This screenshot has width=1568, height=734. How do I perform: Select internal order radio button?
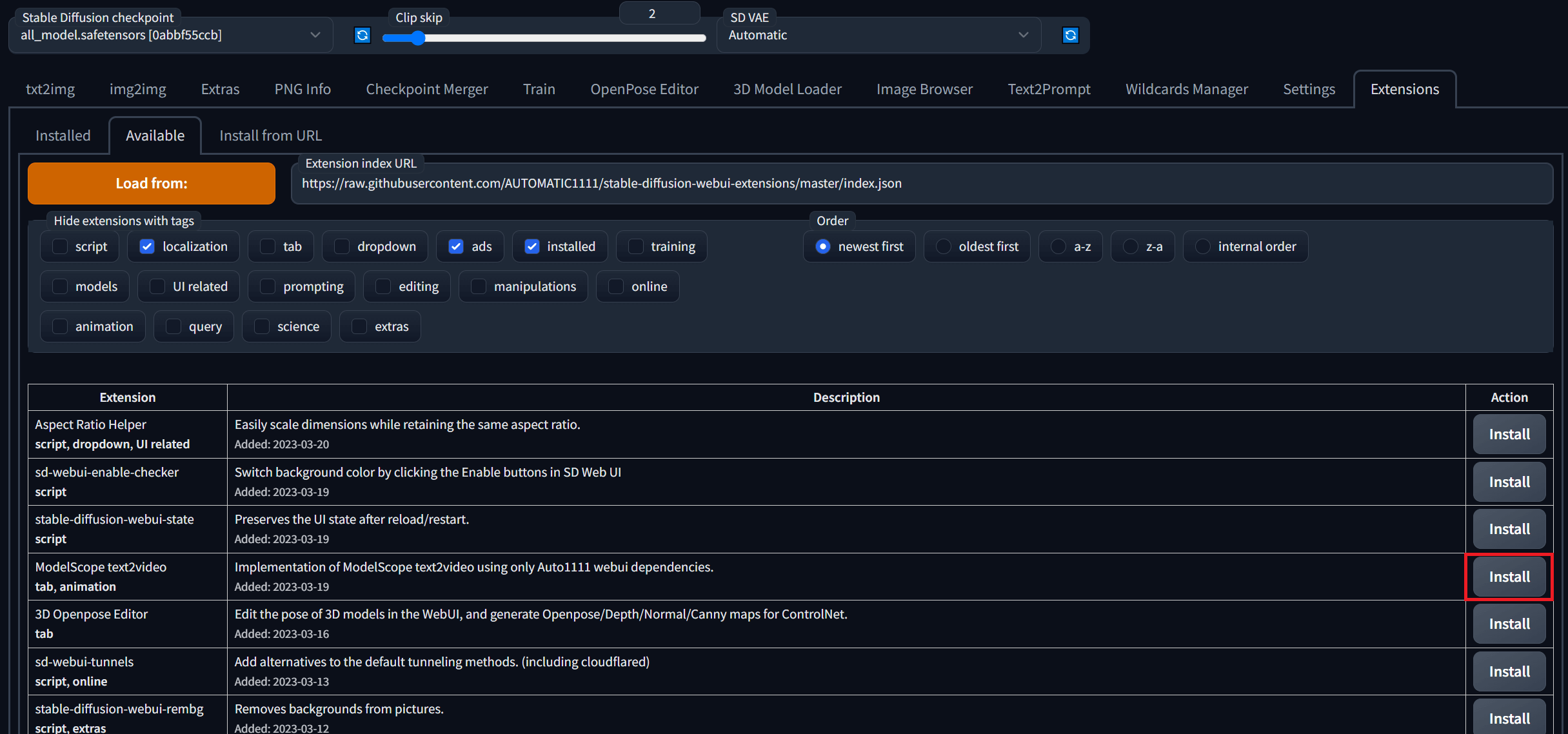point(1203,246)
